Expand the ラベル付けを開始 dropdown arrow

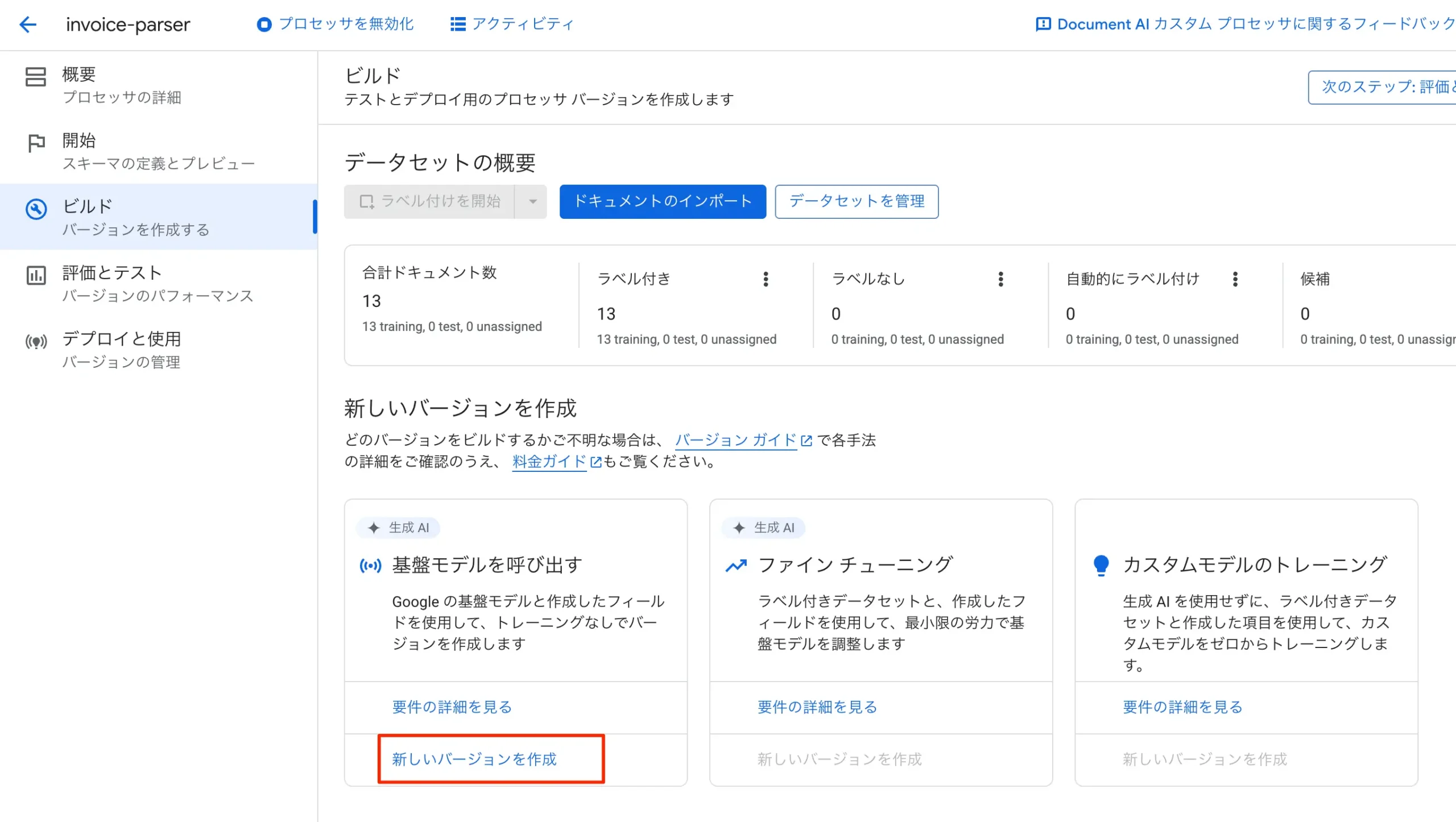(532, 201)
